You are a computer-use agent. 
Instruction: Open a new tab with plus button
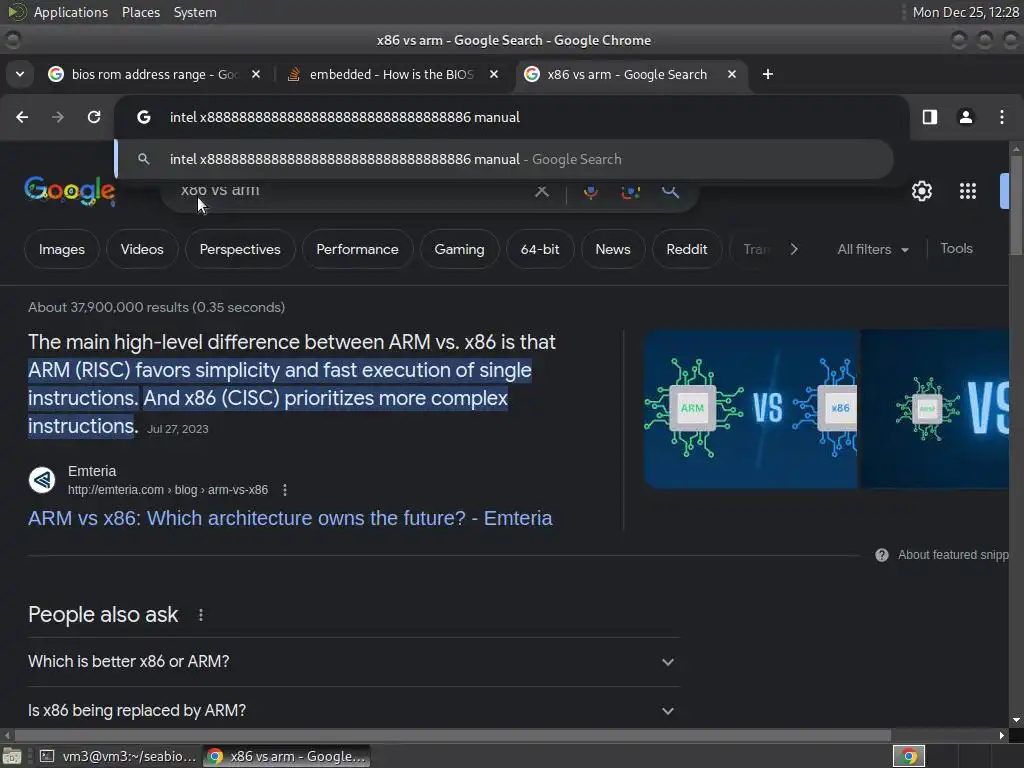click(x=768, y=74)
